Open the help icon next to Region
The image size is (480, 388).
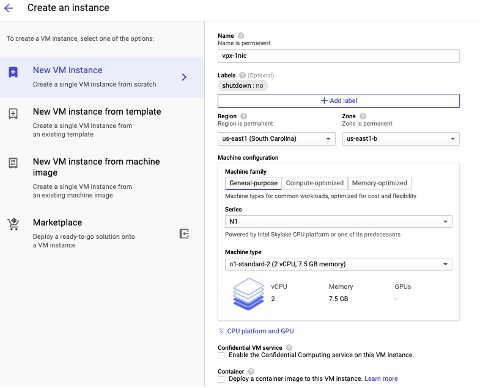click(244, 116)
